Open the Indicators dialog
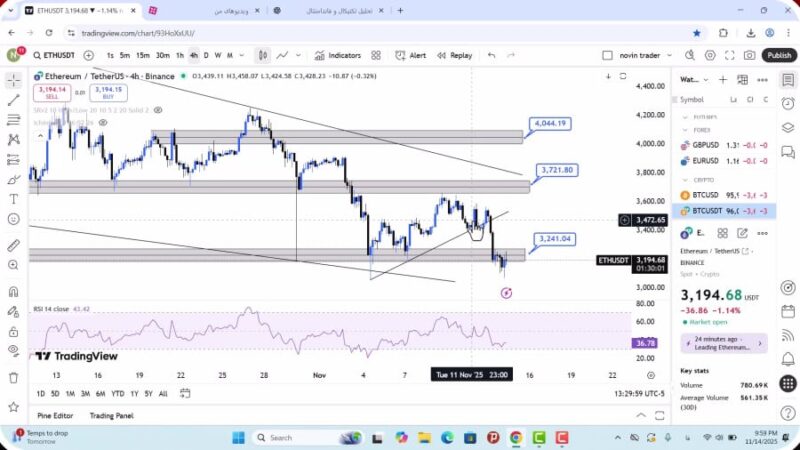The height and width of the screenshot is (450, 800). [339, 56]
